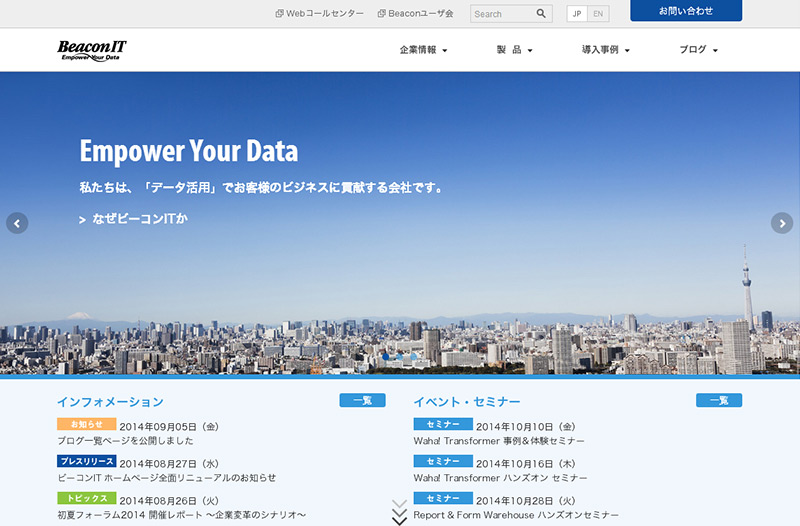The height and width of the screenshot is (526, 800).
Task: Click the インフォメーション section heading
Action: pyautogui.click(x=110, y=402)
